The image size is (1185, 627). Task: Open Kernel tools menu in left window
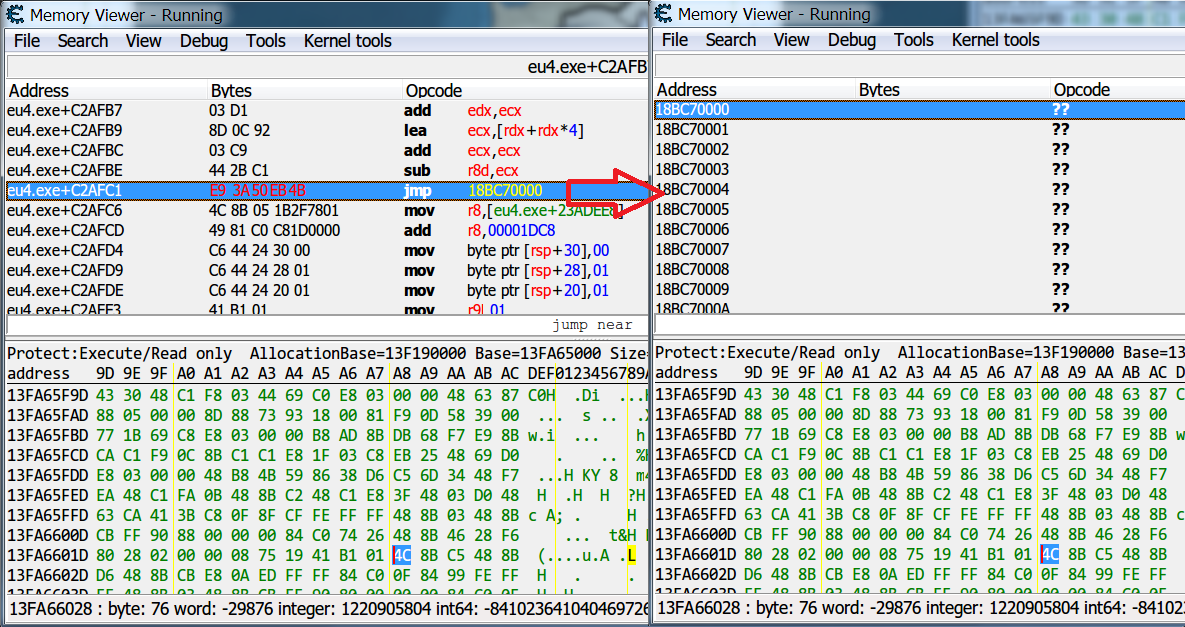[x=347, y=41]
